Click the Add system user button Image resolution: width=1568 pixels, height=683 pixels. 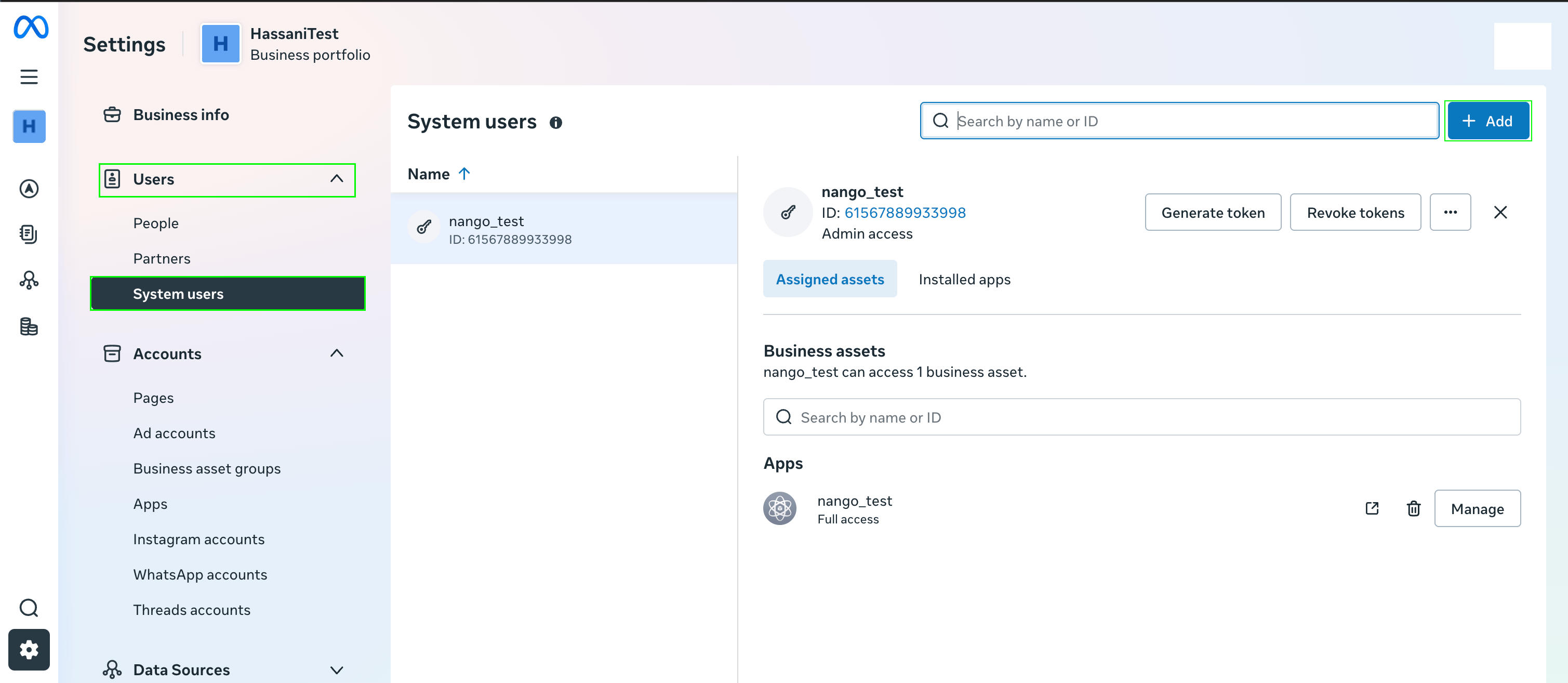(1487, 121)
